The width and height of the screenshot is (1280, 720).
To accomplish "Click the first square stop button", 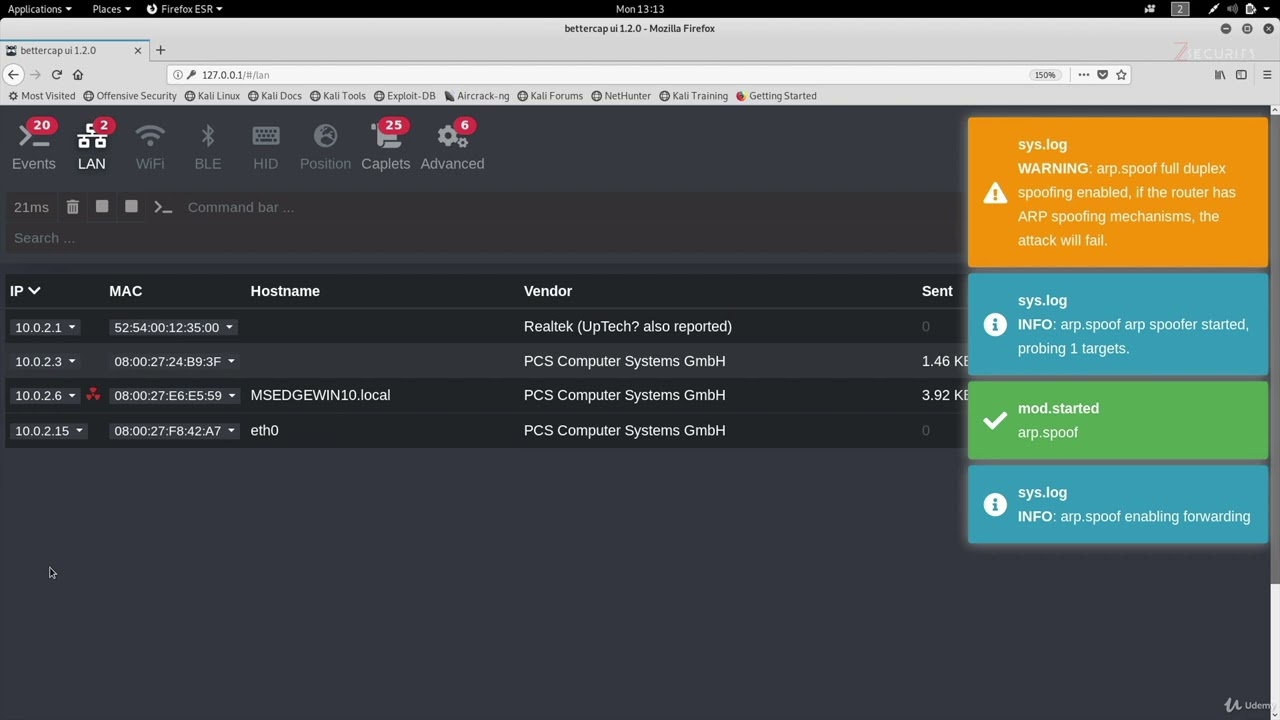I will pyautogui.click(x=102, y=206).
